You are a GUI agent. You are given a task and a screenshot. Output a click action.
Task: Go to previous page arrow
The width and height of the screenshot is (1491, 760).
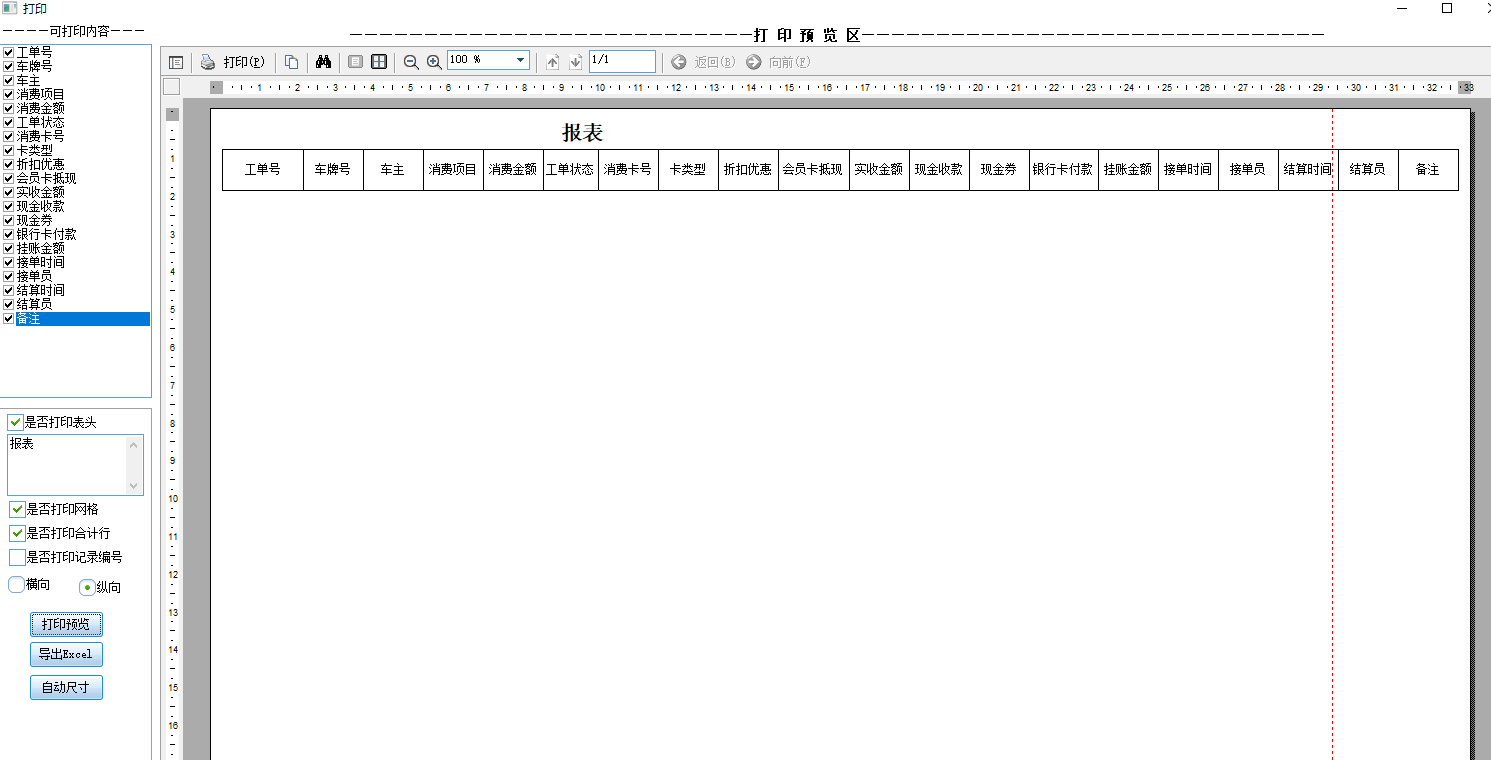552,62
